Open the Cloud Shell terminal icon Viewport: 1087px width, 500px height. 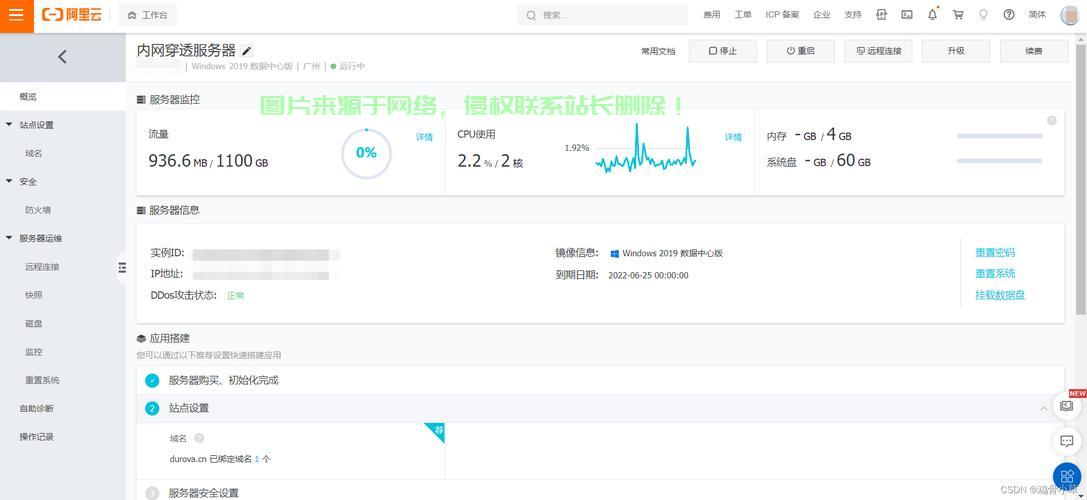[907, 15]
